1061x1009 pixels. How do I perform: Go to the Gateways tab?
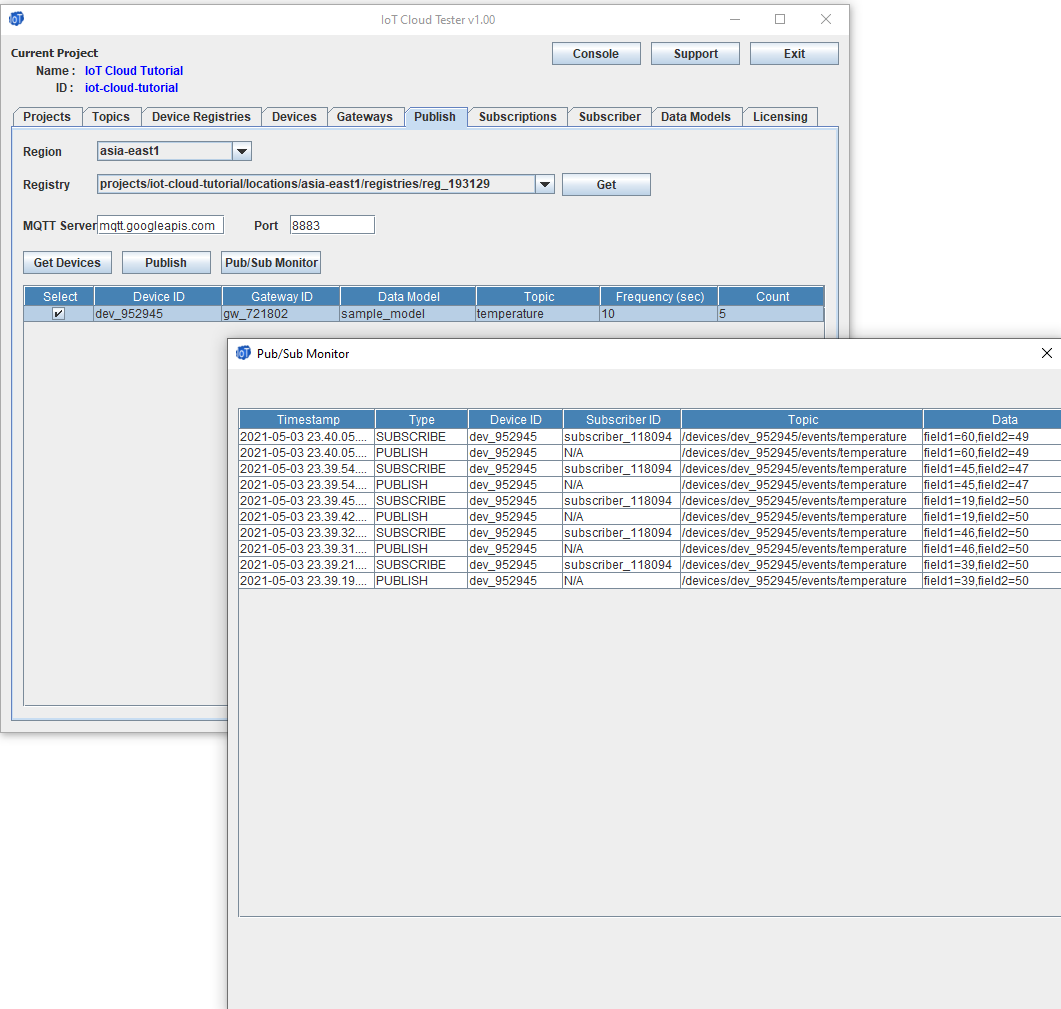[x=365, y=116]
